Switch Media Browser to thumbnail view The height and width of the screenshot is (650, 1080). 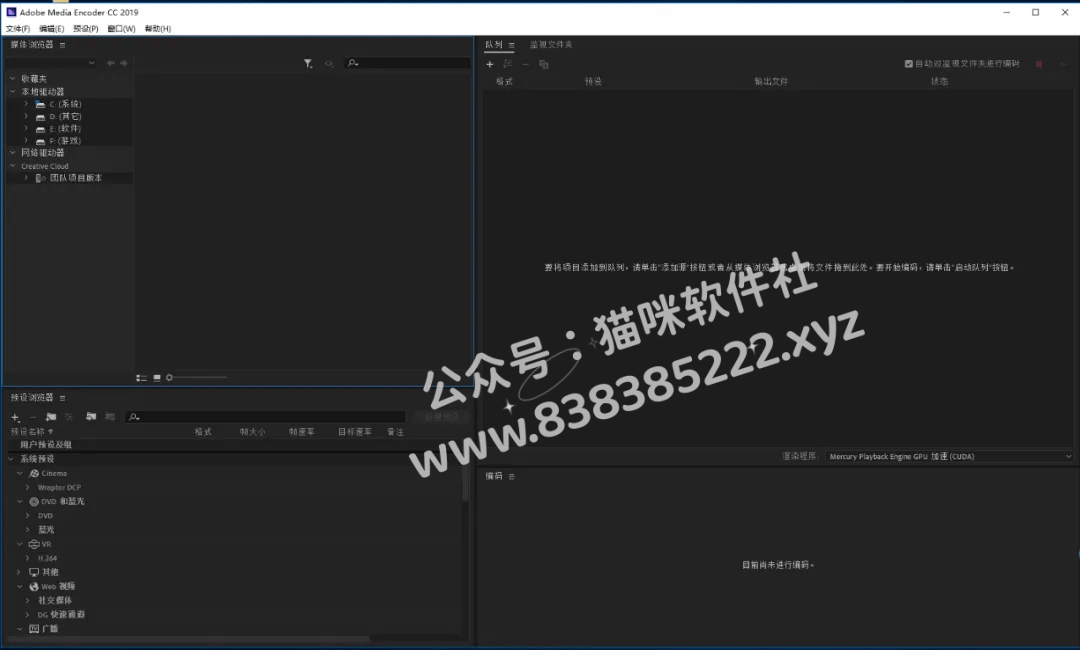[157, 378]
